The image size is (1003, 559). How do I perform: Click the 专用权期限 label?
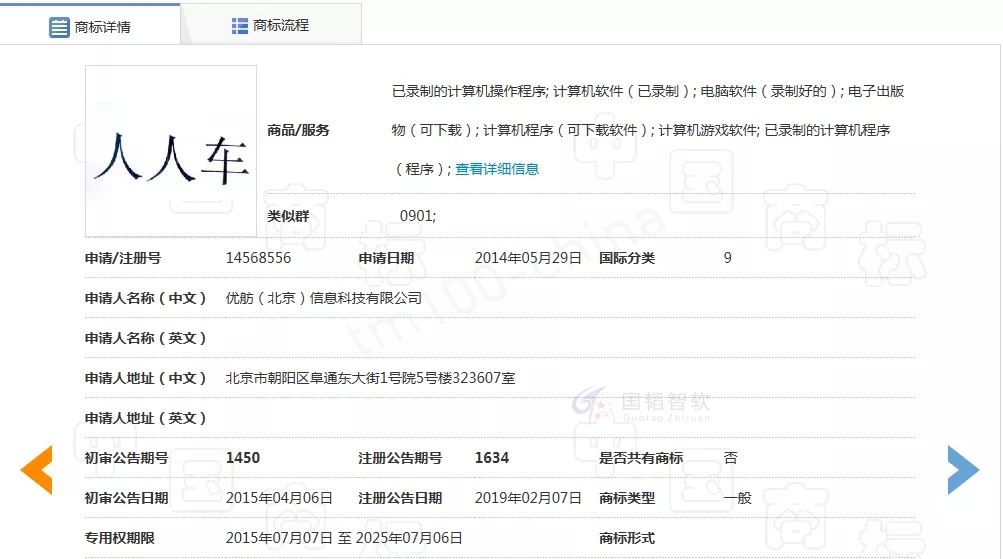[120, 539]
